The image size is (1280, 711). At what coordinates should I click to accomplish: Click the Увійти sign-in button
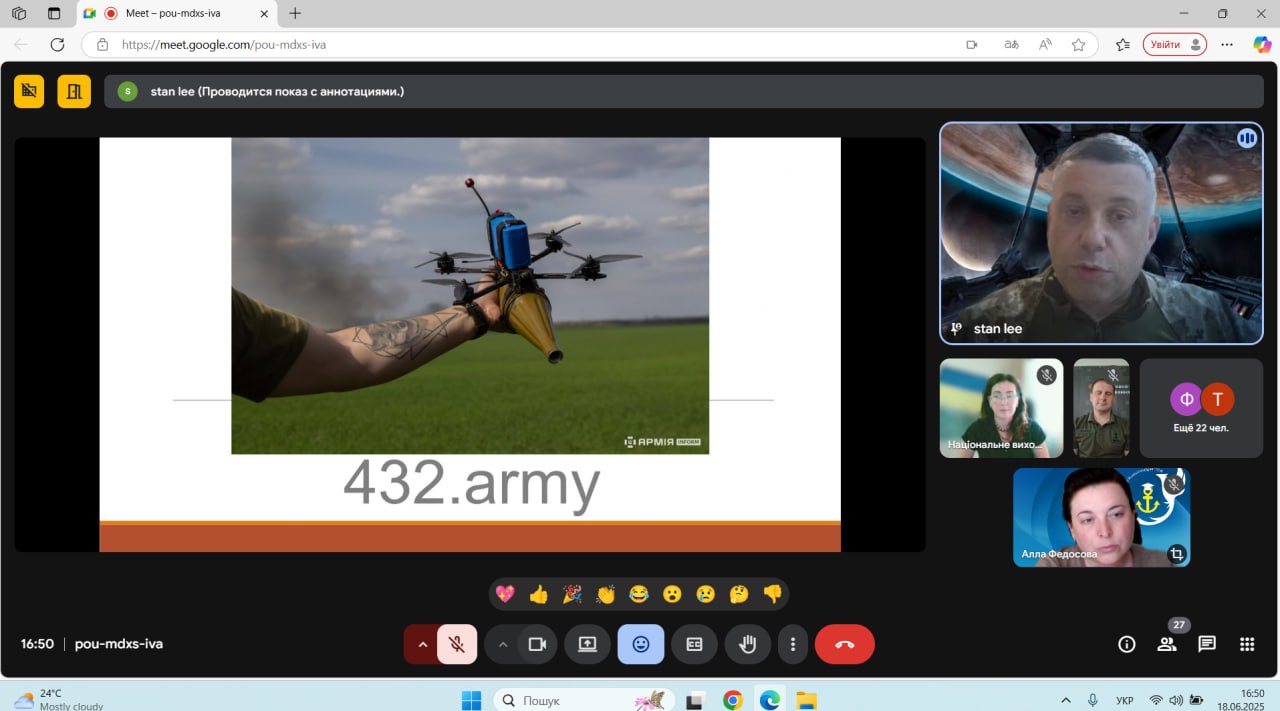(1174, 44)
